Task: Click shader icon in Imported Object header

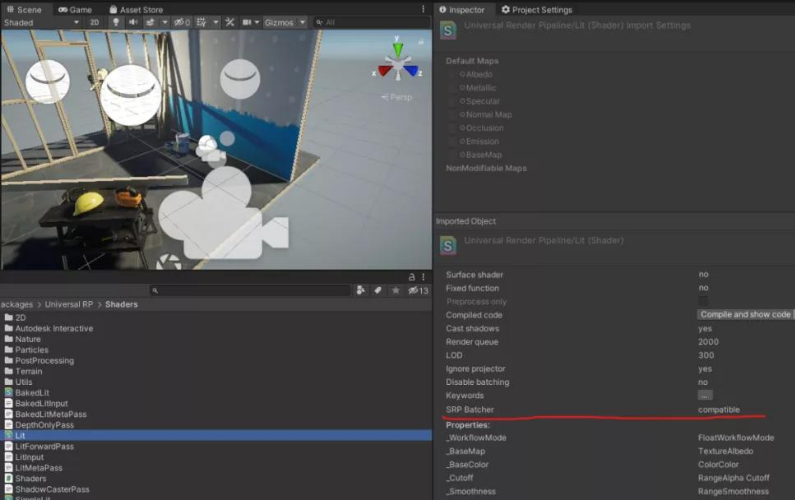Action: pyautogui.click(x=448, y=245)
